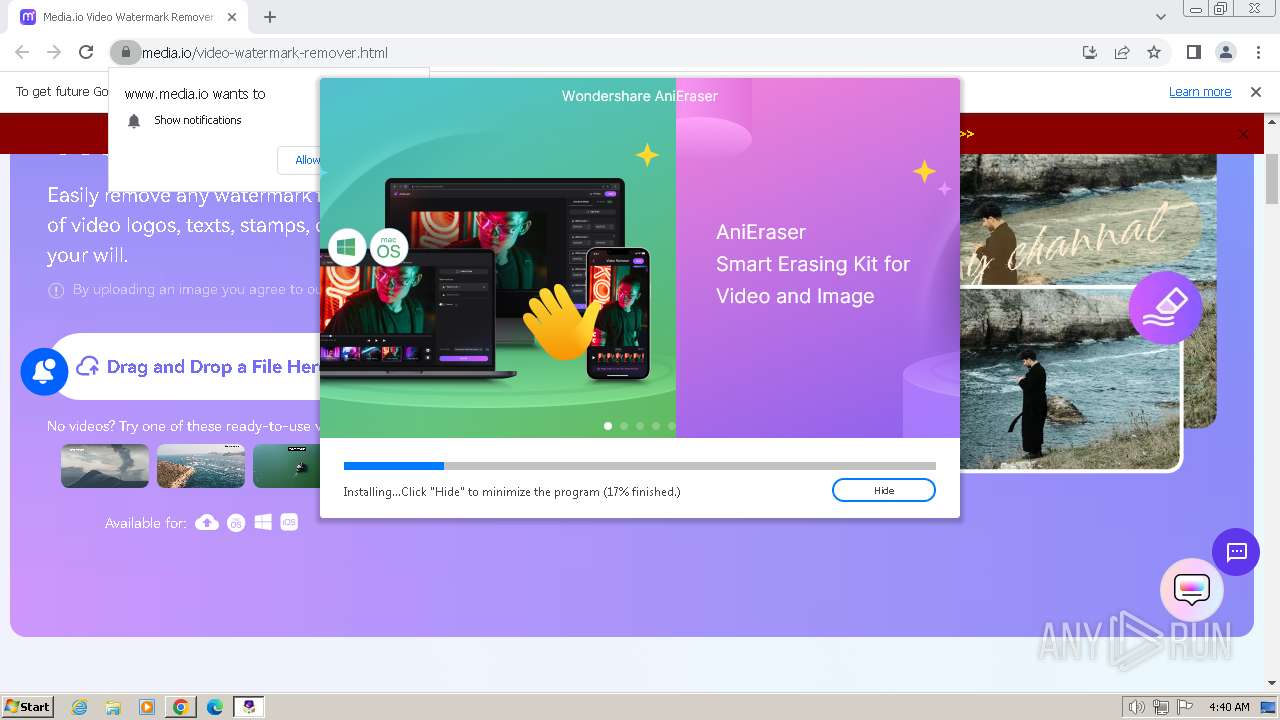Image resolution: width=1280 pixels, height=720 pixels.
Task: Go back with browser back arrow
Action: [22, 52]
